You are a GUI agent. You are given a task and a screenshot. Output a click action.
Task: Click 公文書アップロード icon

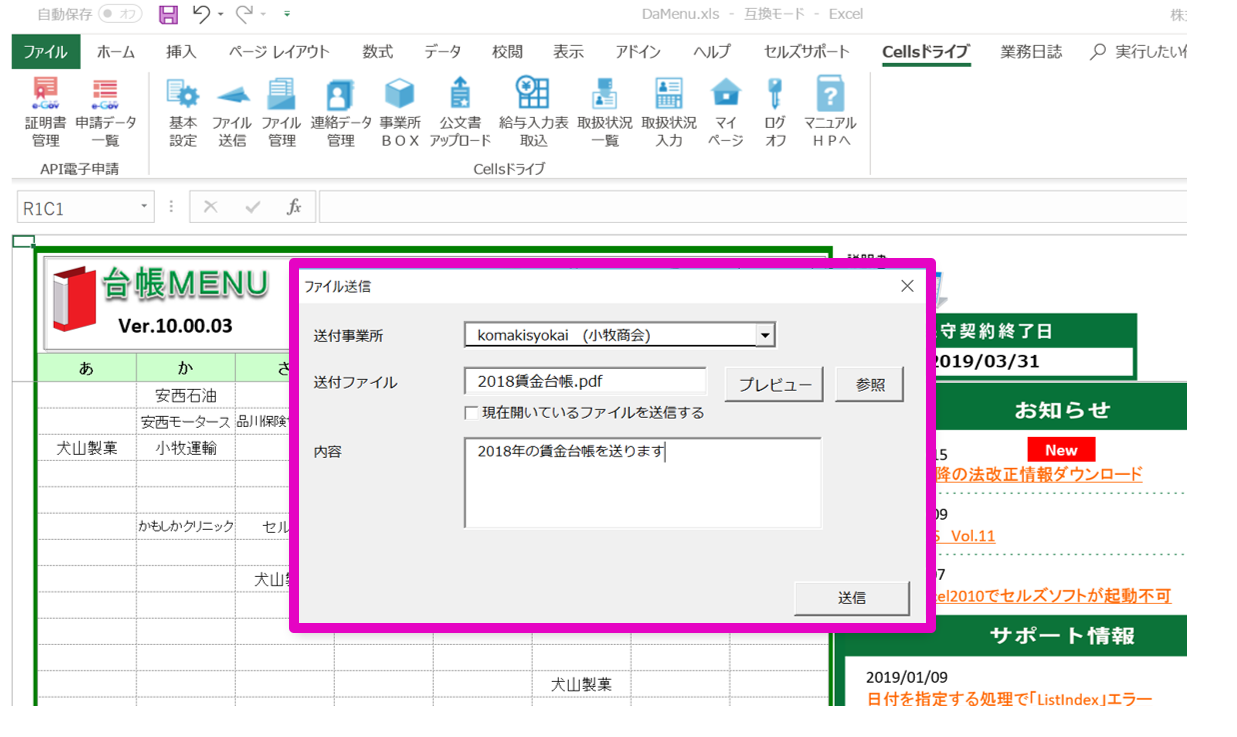click(x=460, y=113)
